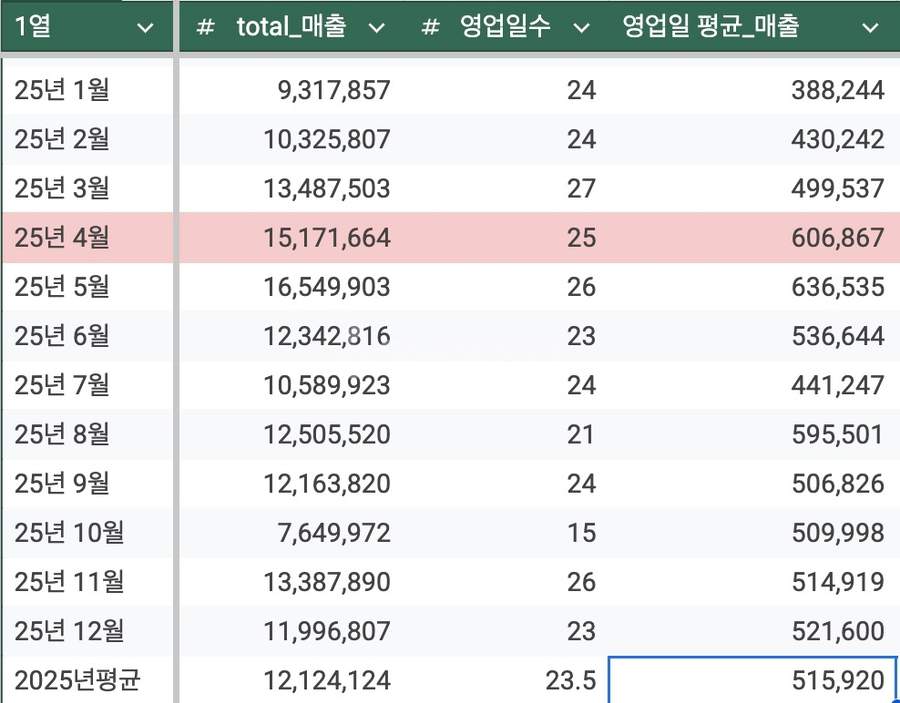The image size is (900, 703).
Task: Select the 25년 1월 row label
Action: pos(62,90)
